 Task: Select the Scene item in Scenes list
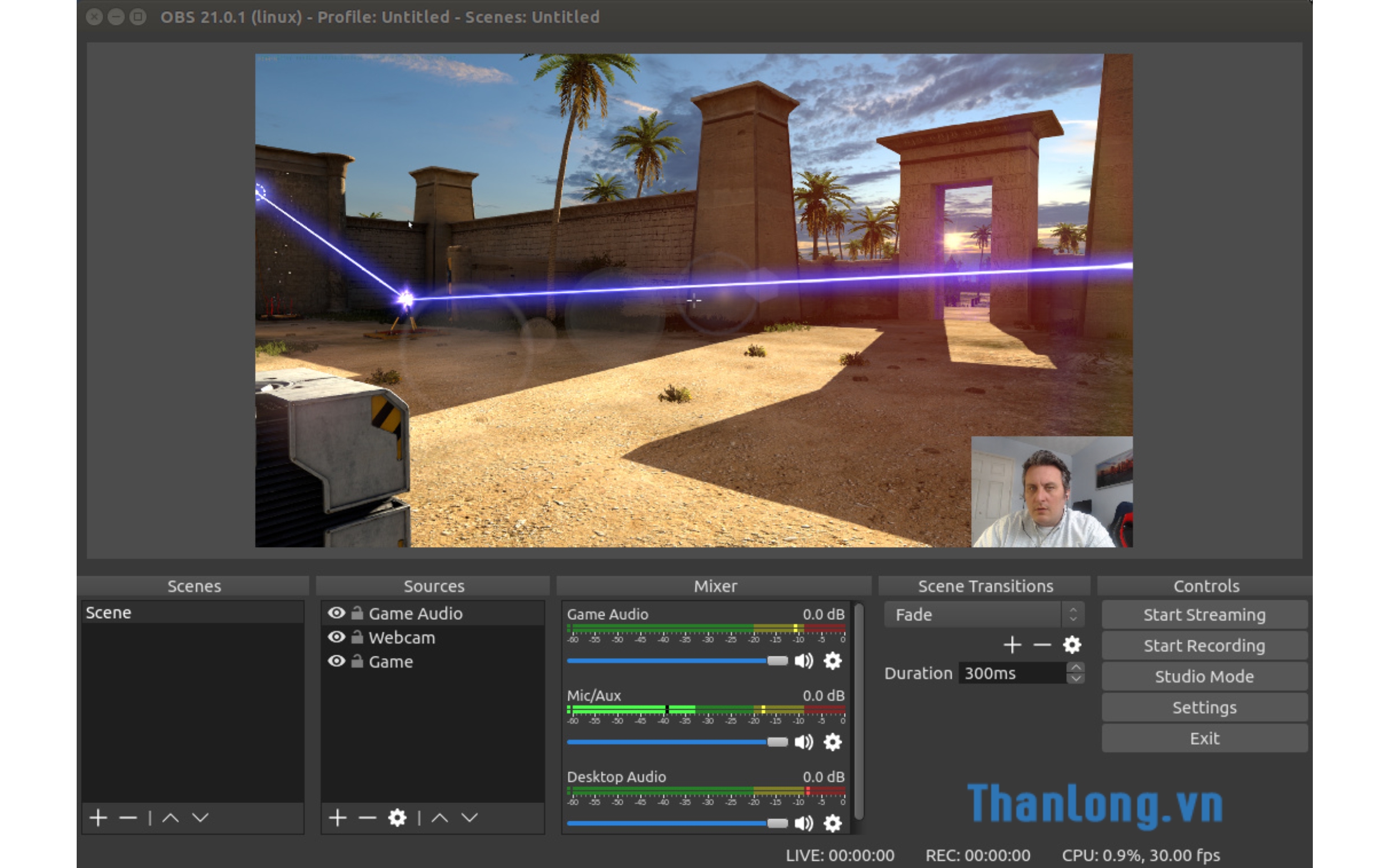coord(109,613)
